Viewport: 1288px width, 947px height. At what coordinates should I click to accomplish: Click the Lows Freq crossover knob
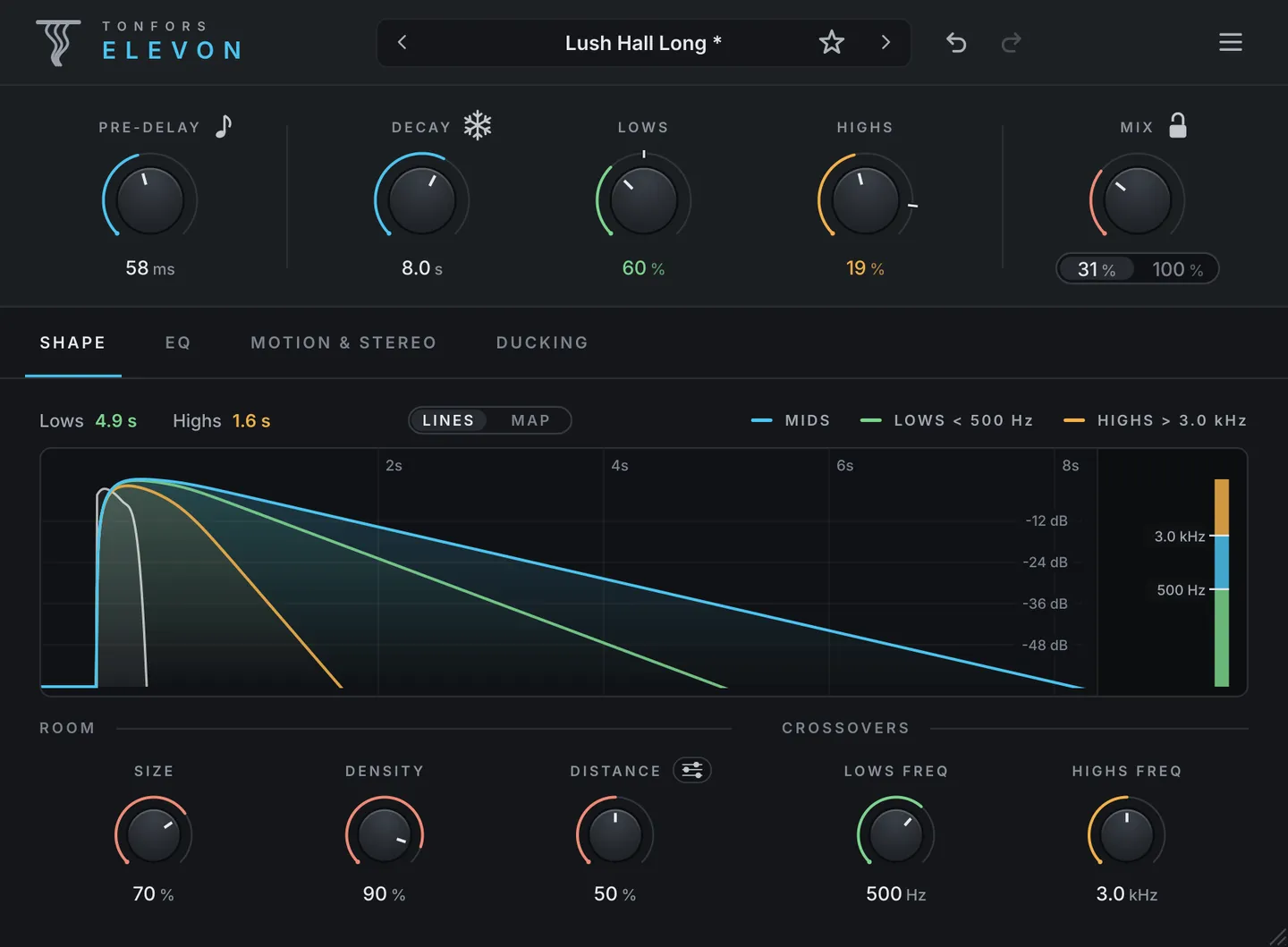(896, 834)
